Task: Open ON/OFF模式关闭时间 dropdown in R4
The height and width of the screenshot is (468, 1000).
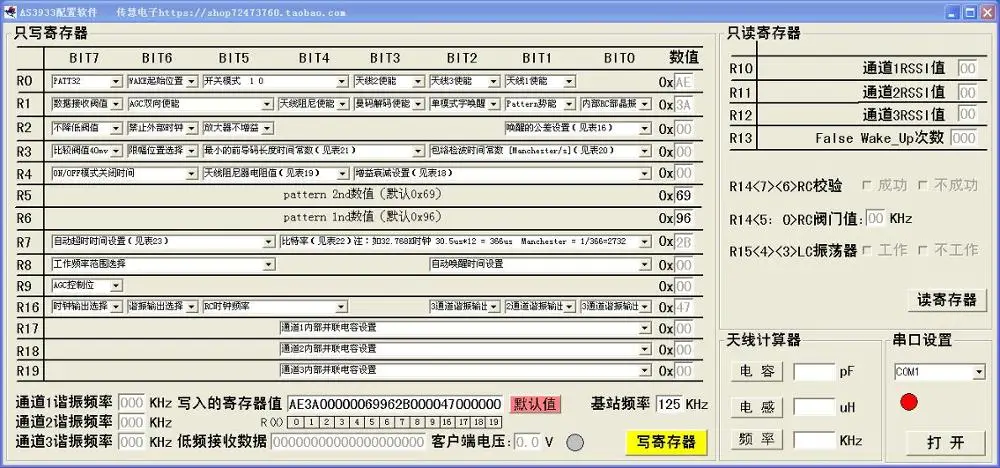Action: (124, 173)
